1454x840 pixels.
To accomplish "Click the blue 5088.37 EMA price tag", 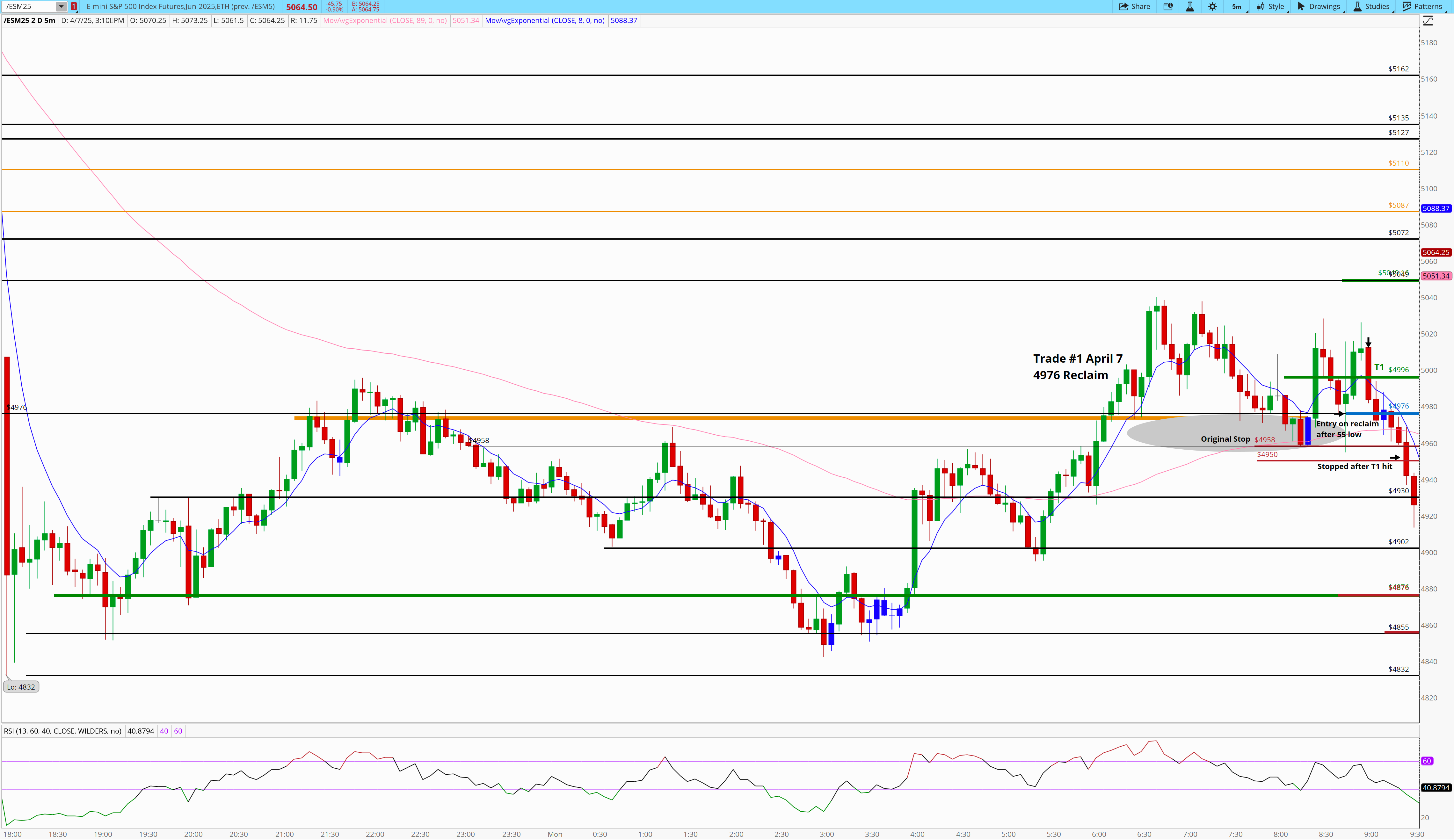I will tap(1436, 208).
